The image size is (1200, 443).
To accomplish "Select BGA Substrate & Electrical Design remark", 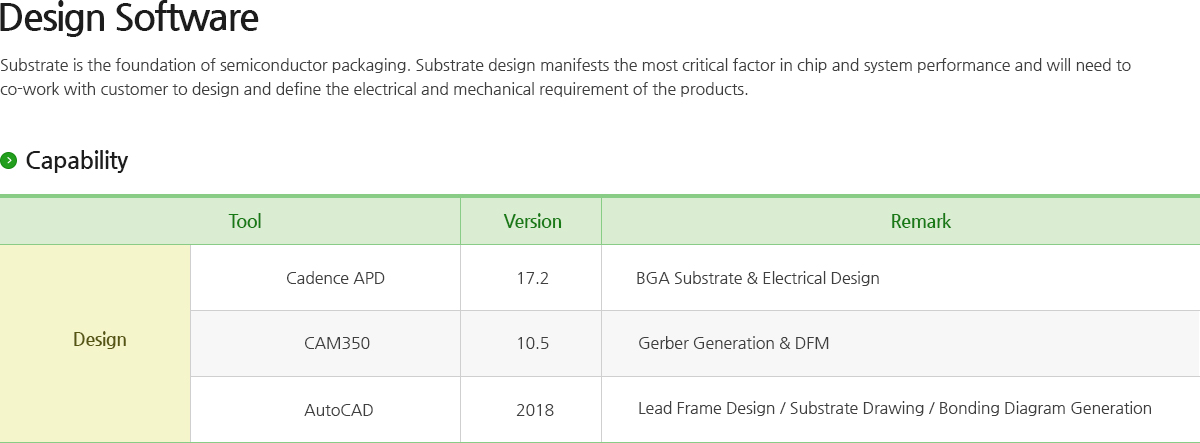I will point(758,278).
